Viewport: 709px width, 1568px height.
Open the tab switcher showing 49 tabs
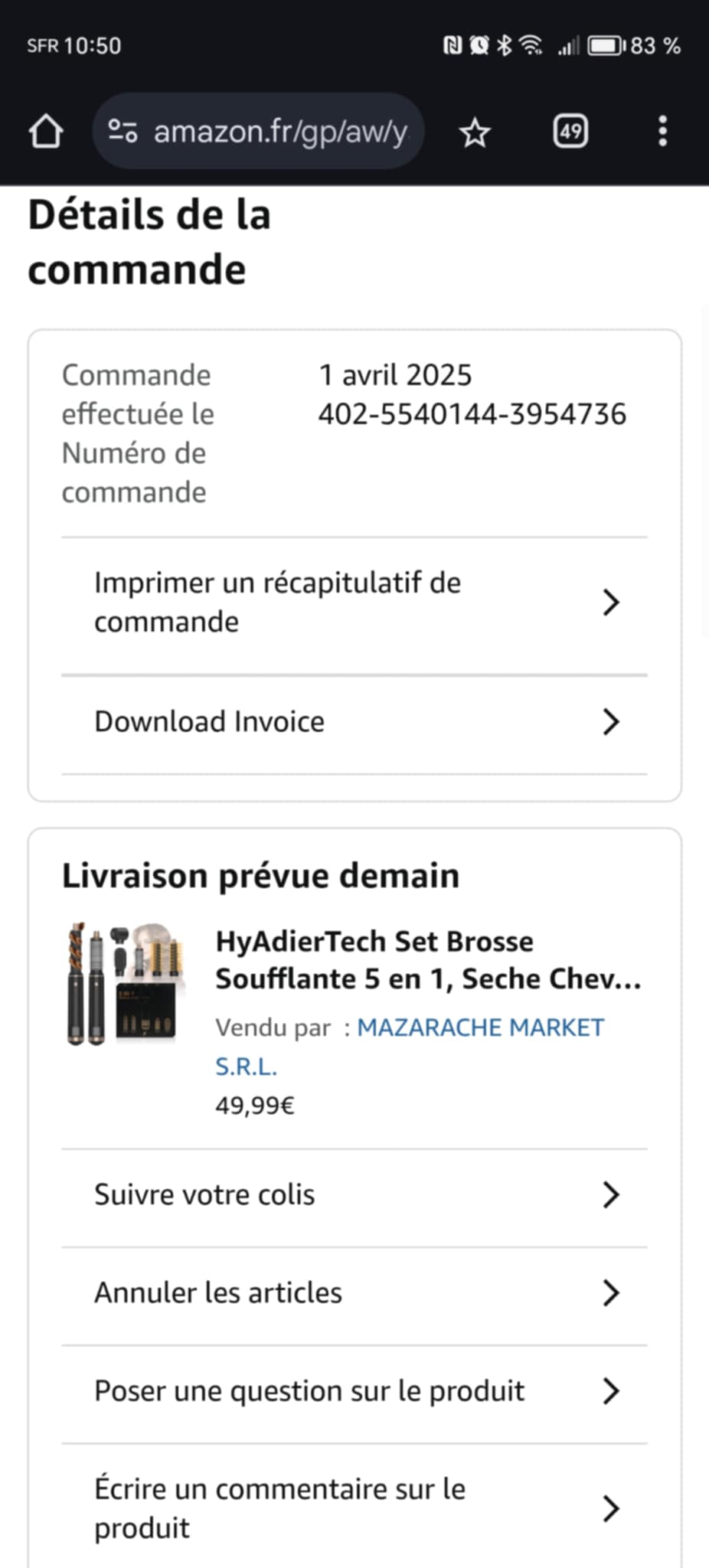click(x=570, y=132)
